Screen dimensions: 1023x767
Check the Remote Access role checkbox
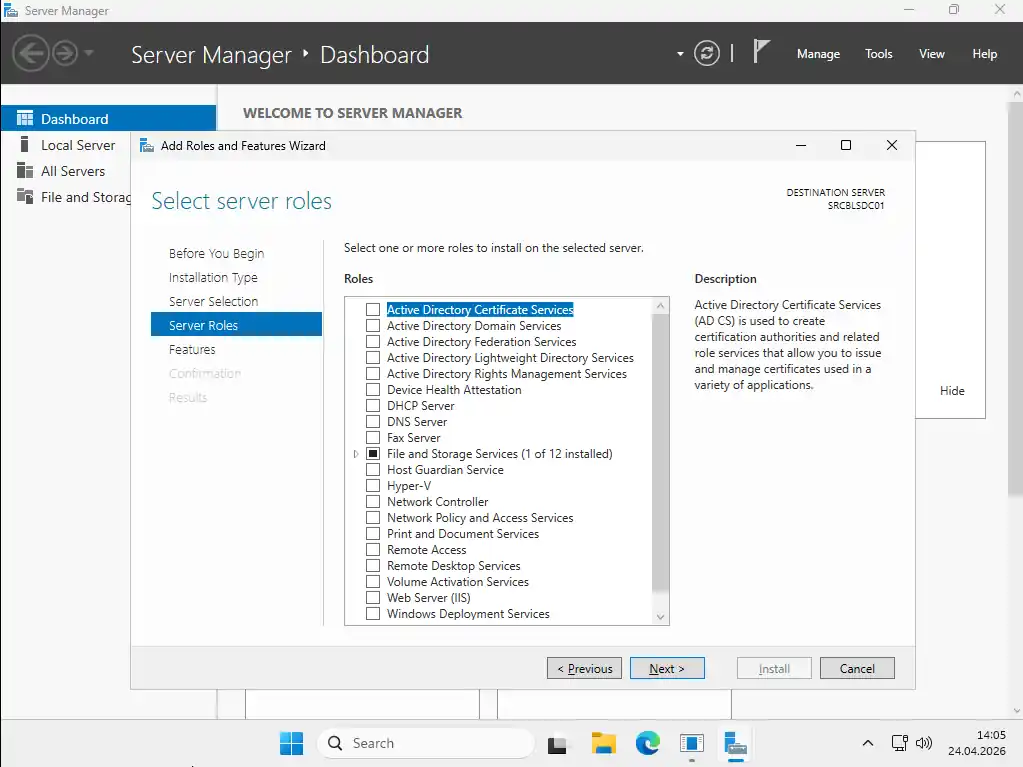pos(373,550)
